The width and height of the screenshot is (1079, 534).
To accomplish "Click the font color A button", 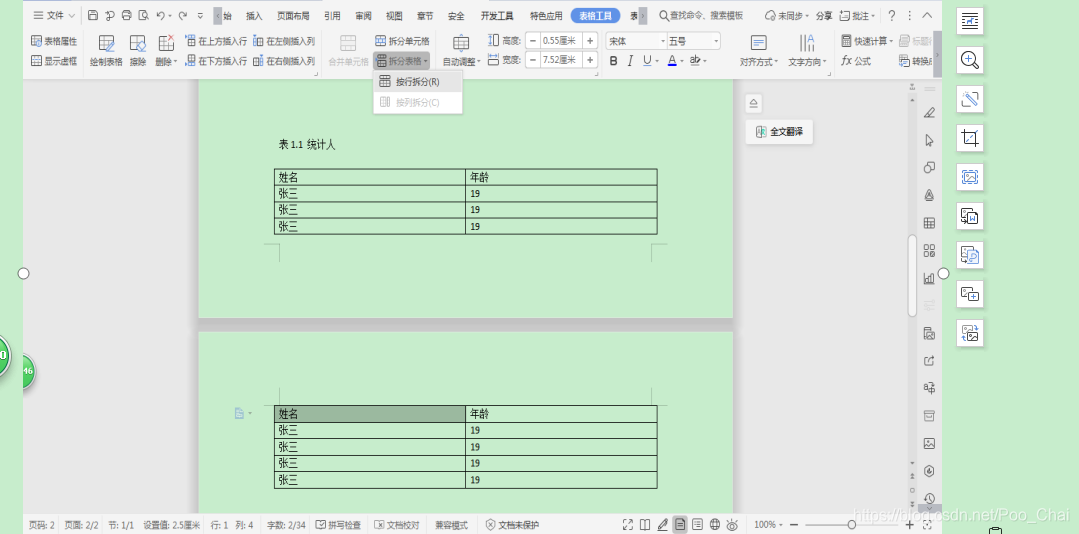I will [672, 61].
